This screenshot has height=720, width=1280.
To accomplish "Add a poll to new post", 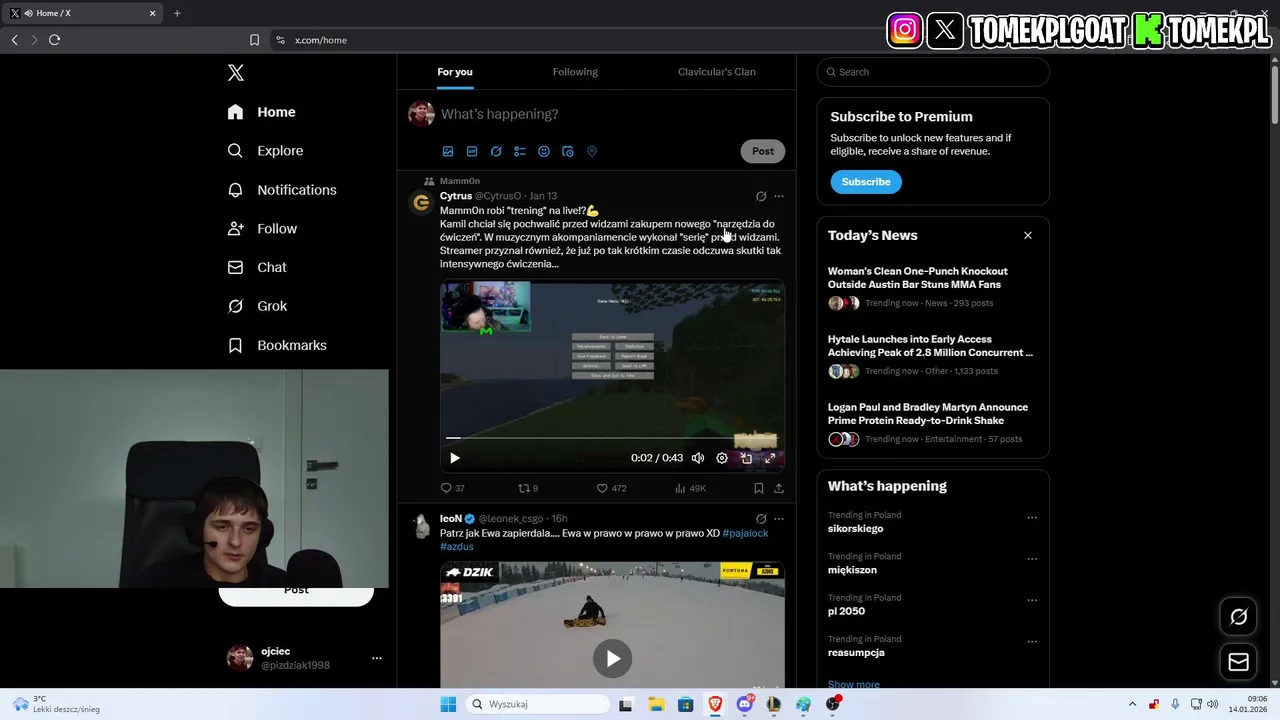I will pos(520,152).
